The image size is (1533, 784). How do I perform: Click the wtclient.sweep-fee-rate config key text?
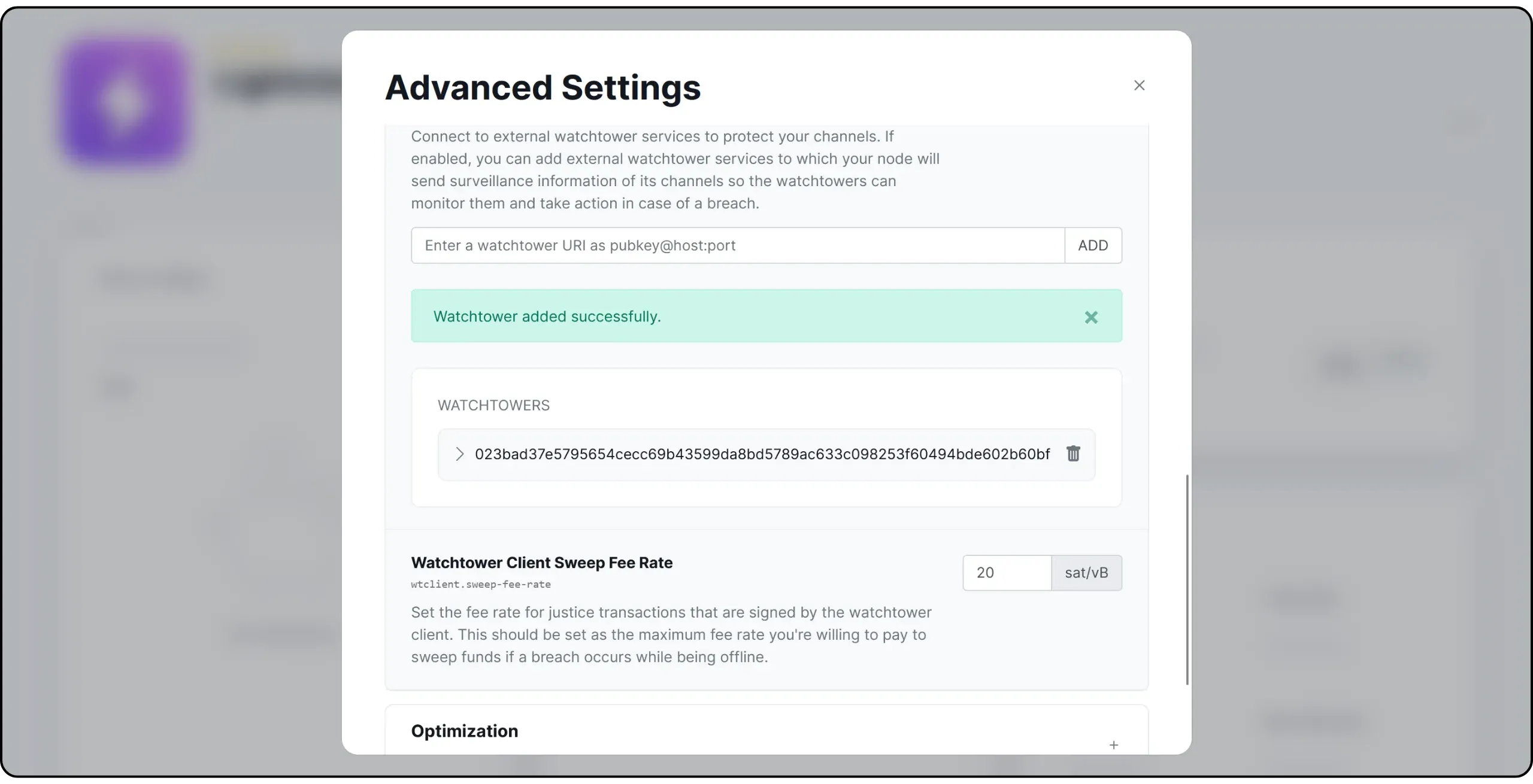(480, 584)
